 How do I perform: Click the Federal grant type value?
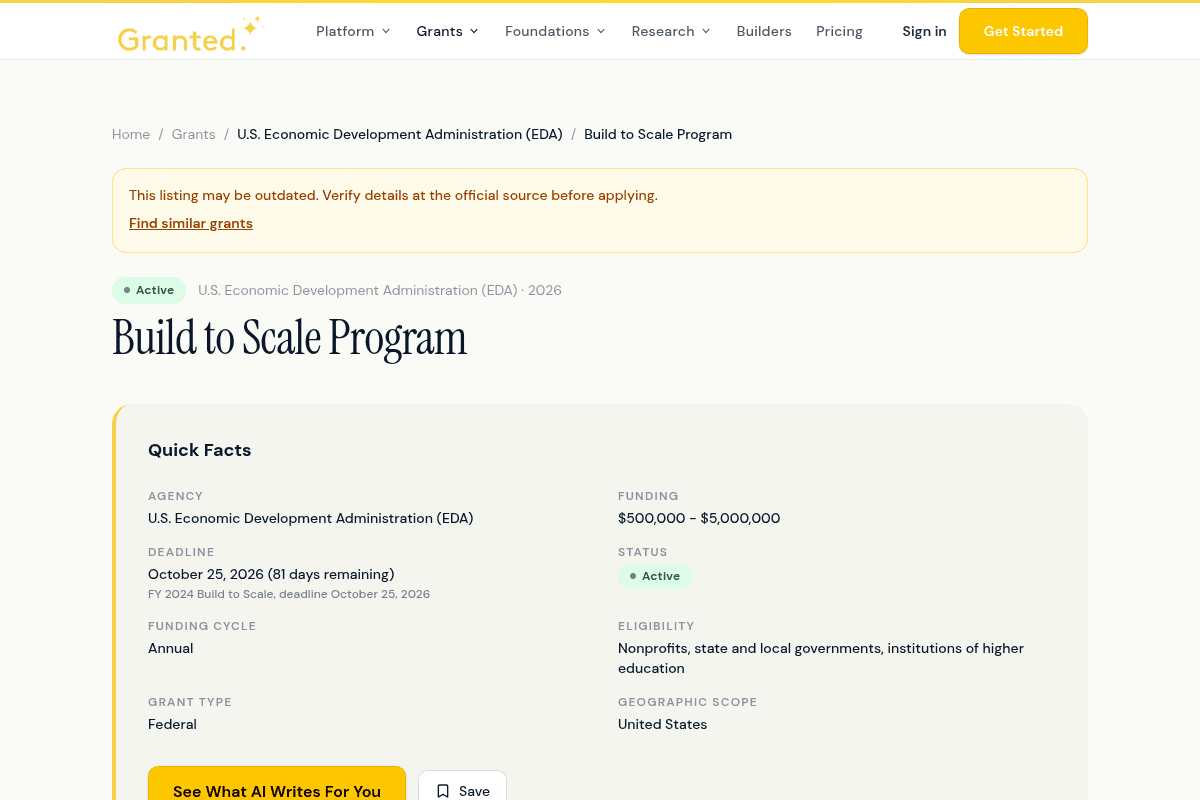click(172, 724)
